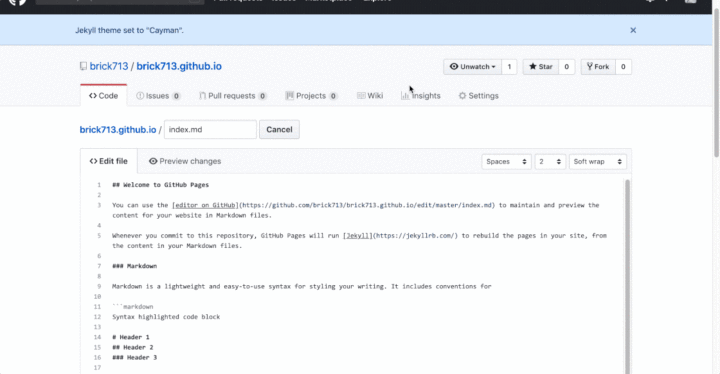The width and height of the screenshot is (720, 374).
Task: Open the Insights tab
Action: [421, 96]
